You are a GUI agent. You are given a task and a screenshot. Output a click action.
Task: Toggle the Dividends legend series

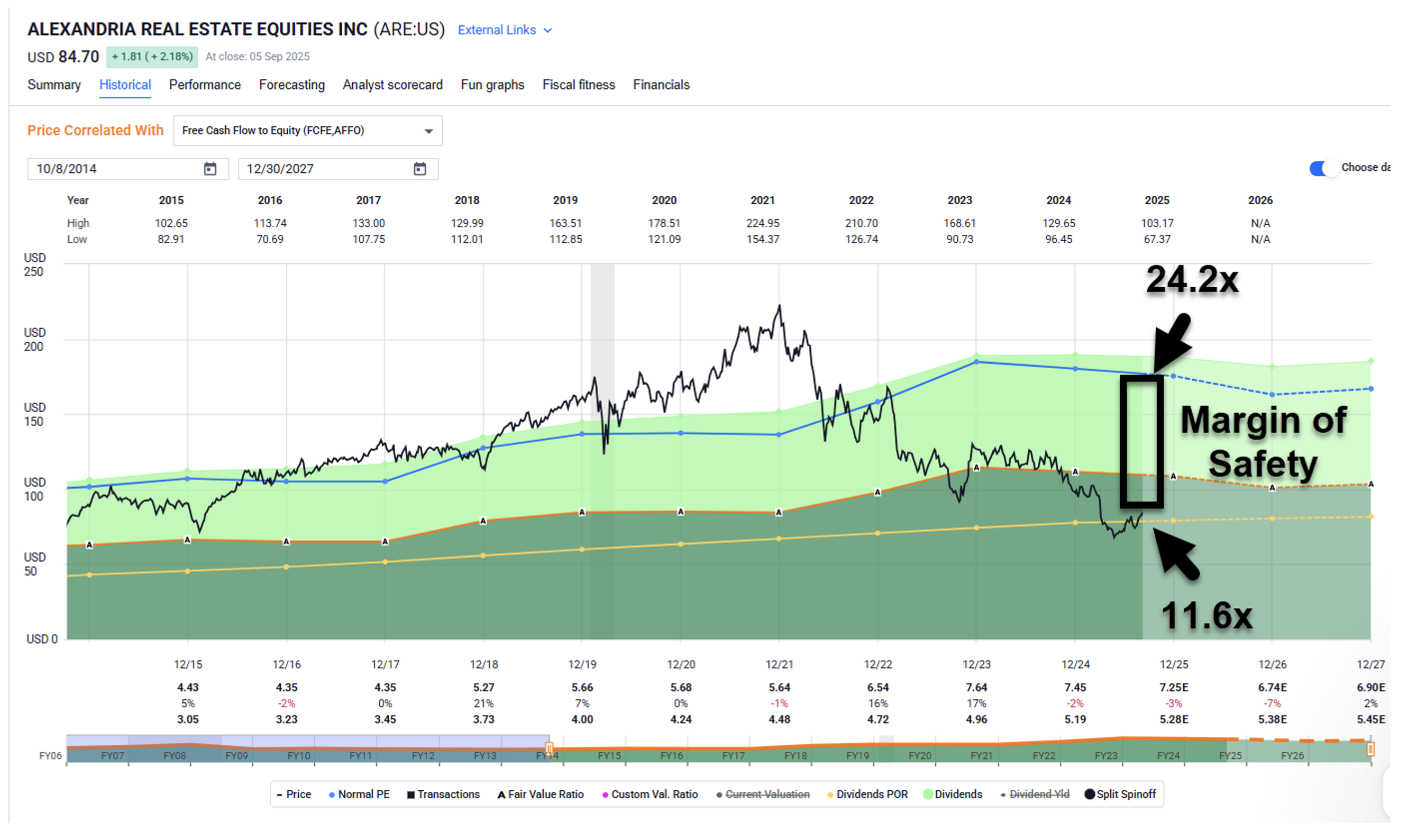(953, 795)
